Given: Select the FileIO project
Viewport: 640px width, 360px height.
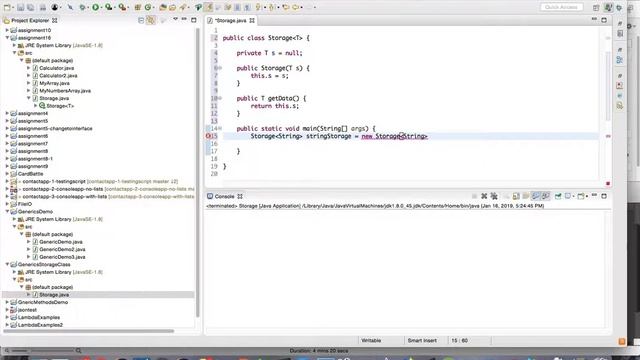Looking at the screenshot, I should [x=24, y=204].
